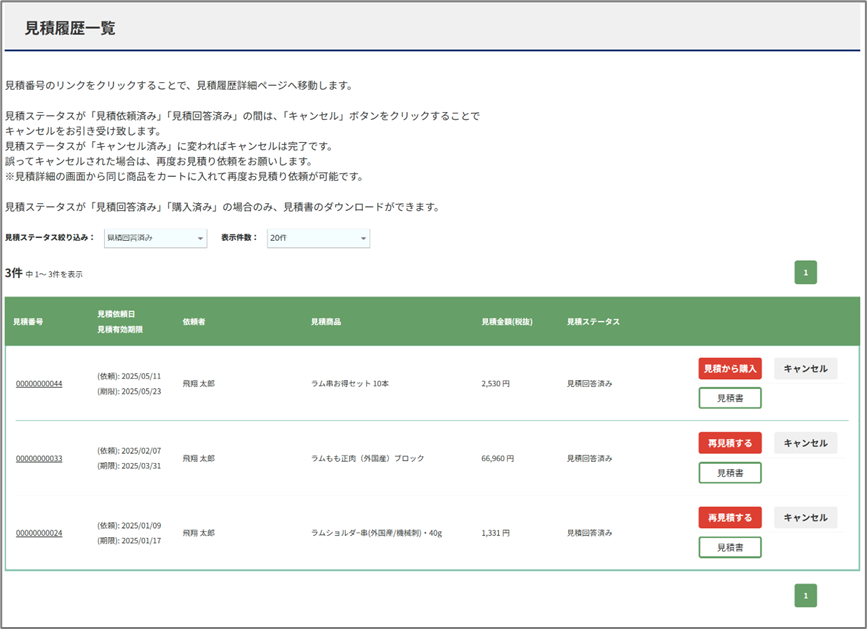Click the 見積金額(税抜) column header

506,322
